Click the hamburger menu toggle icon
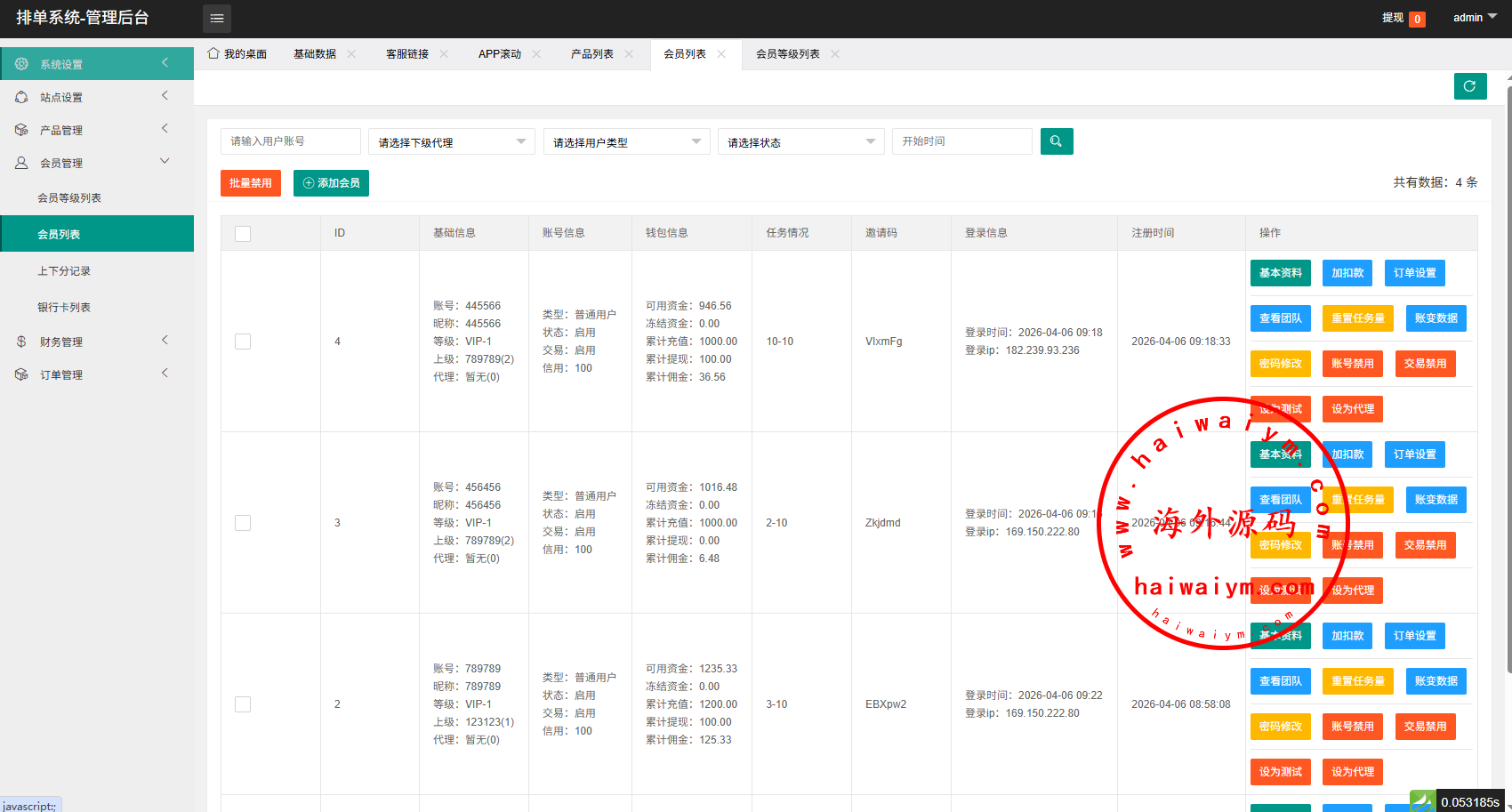Image resolution: width=1512 pixels, height=812 pixels. 217,18
